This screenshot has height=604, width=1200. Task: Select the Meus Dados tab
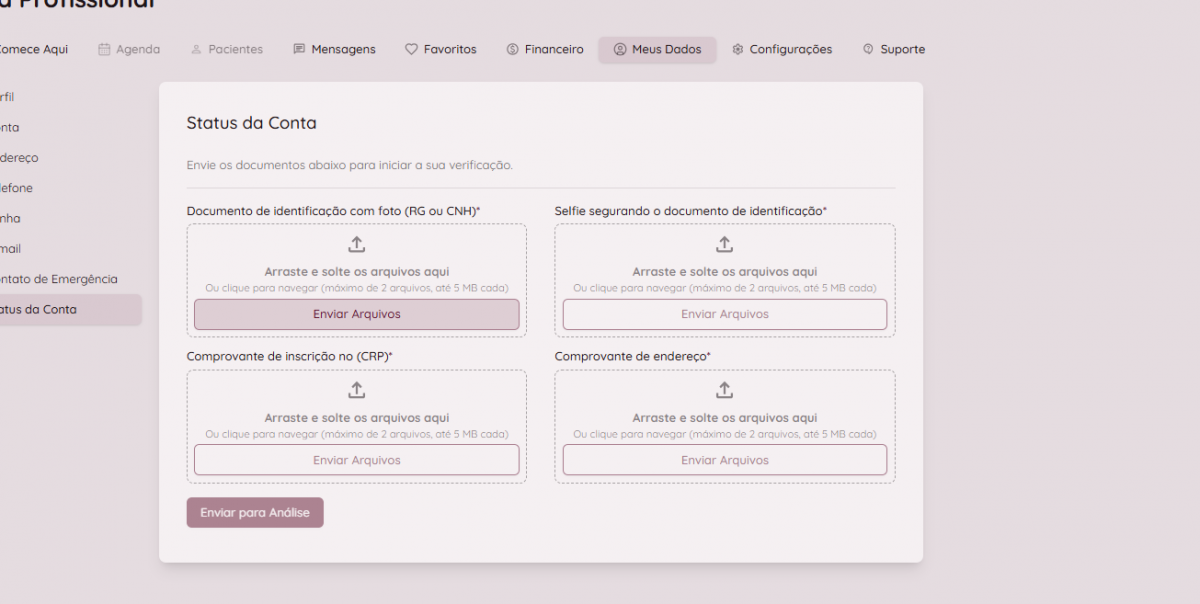657,49
